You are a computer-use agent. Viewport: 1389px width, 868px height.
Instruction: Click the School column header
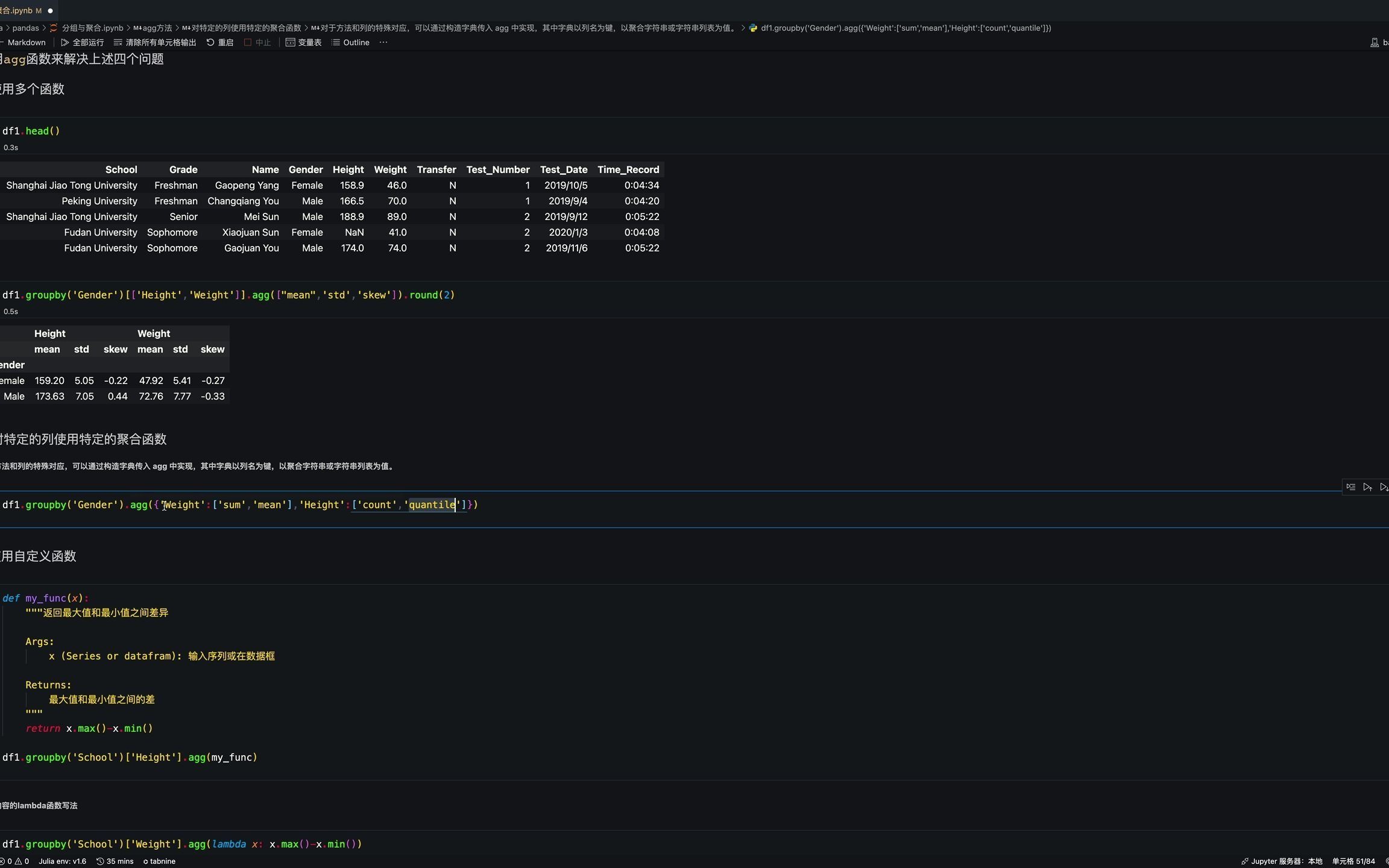click(121, 169)
